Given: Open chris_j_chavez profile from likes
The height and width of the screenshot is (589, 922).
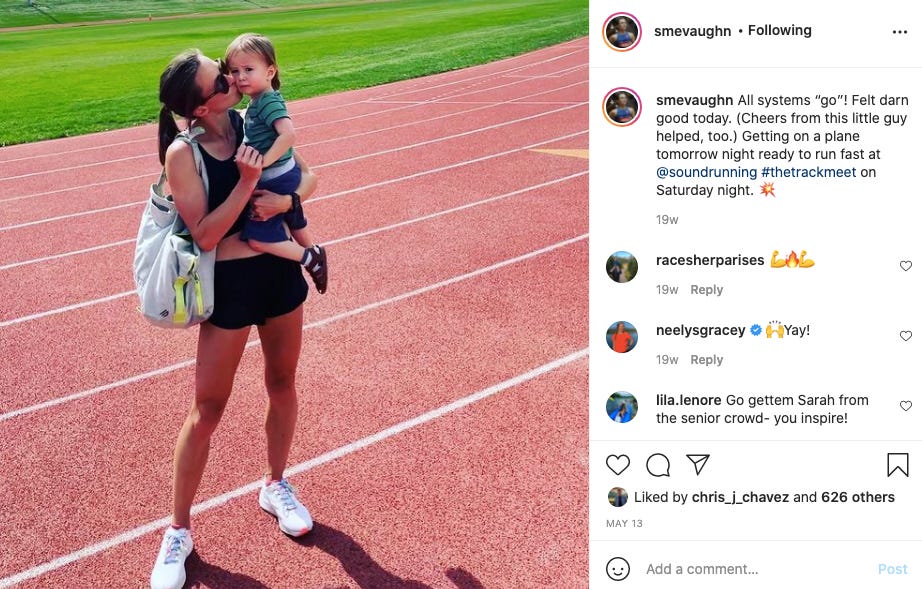Looking at the screenshot, I should click(740, 497).
